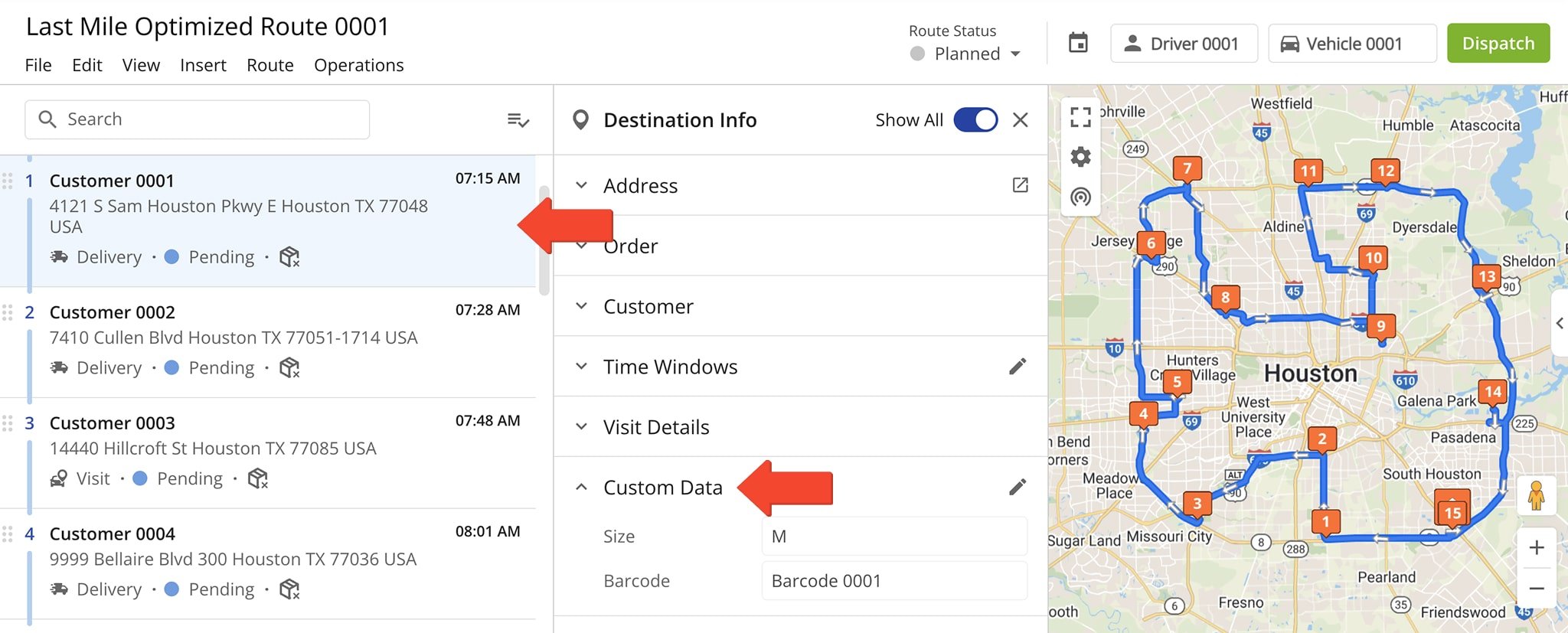Expand the Address section

point(582,185)
